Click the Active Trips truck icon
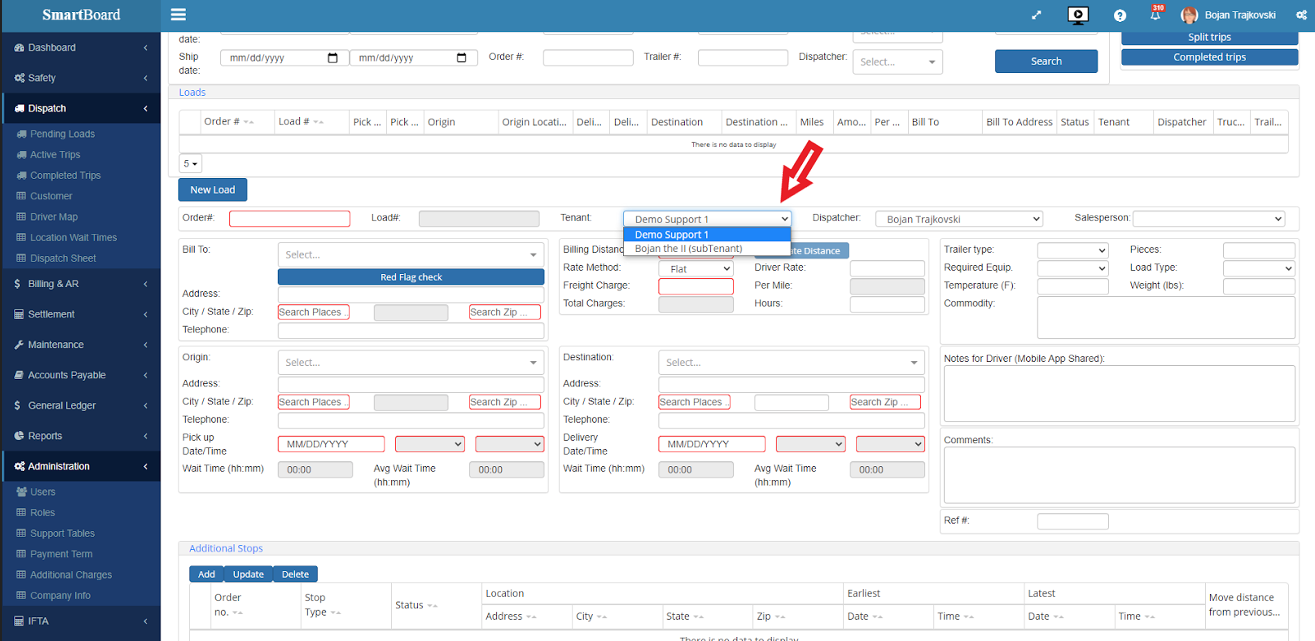Image resolution: width=1315 pixels, height=641 pixels. pos(22,155)
